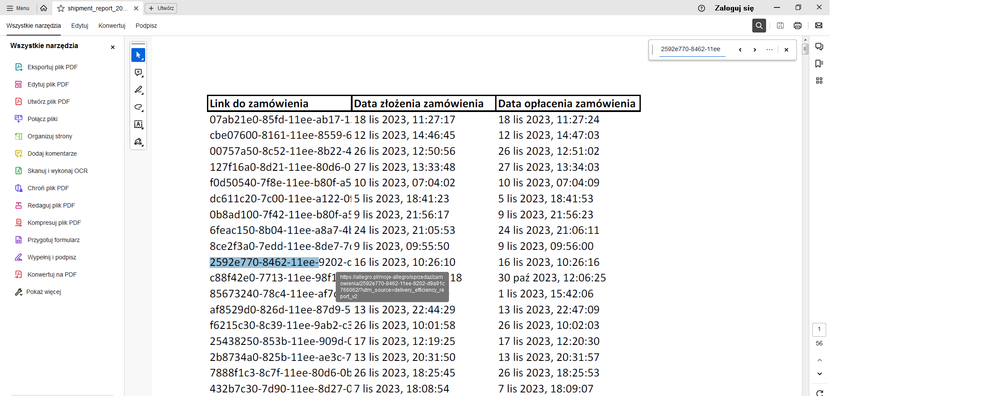Close the search box
The width and height of the screenshot is (999, 396).
click(x=786, y=50)
